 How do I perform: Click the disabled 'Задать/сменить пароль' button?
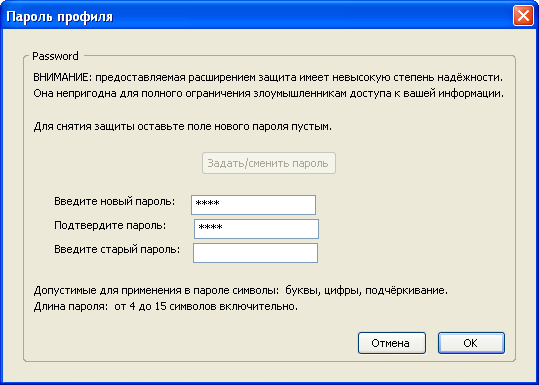(x=268, y=163)
